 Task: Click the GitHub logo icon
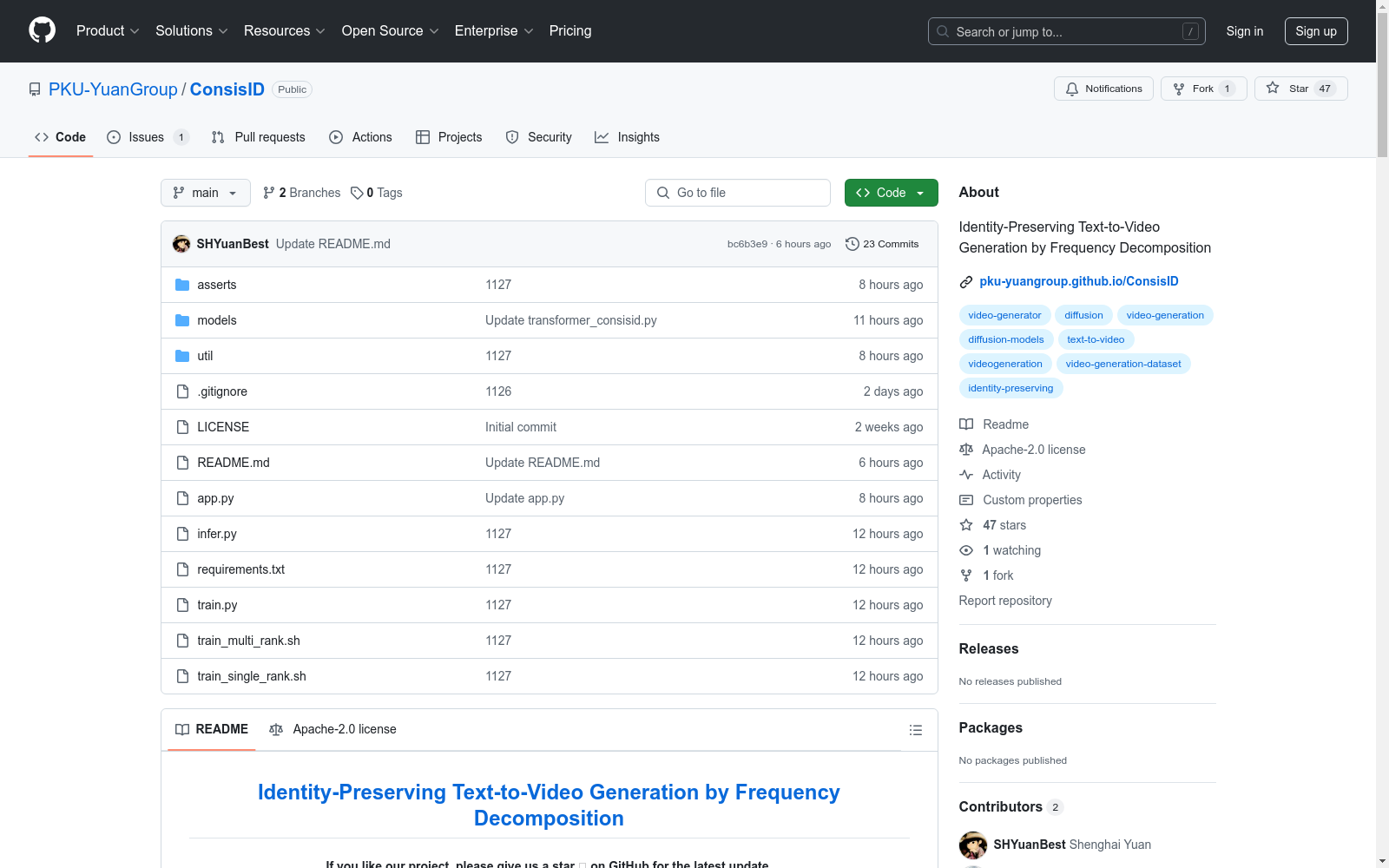(42, 30)
